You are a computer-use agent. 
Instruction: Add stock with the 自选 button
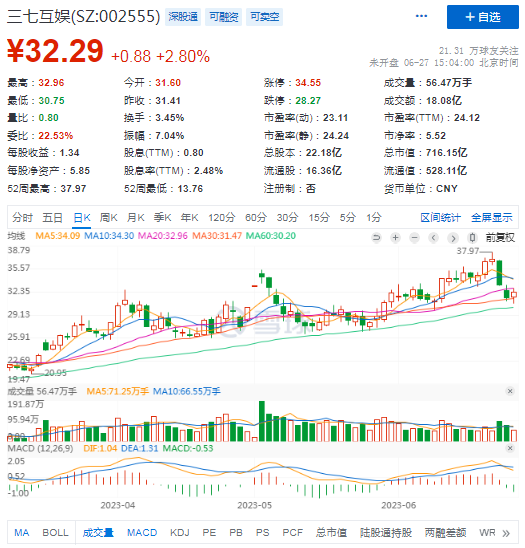(x=483, y=17)
